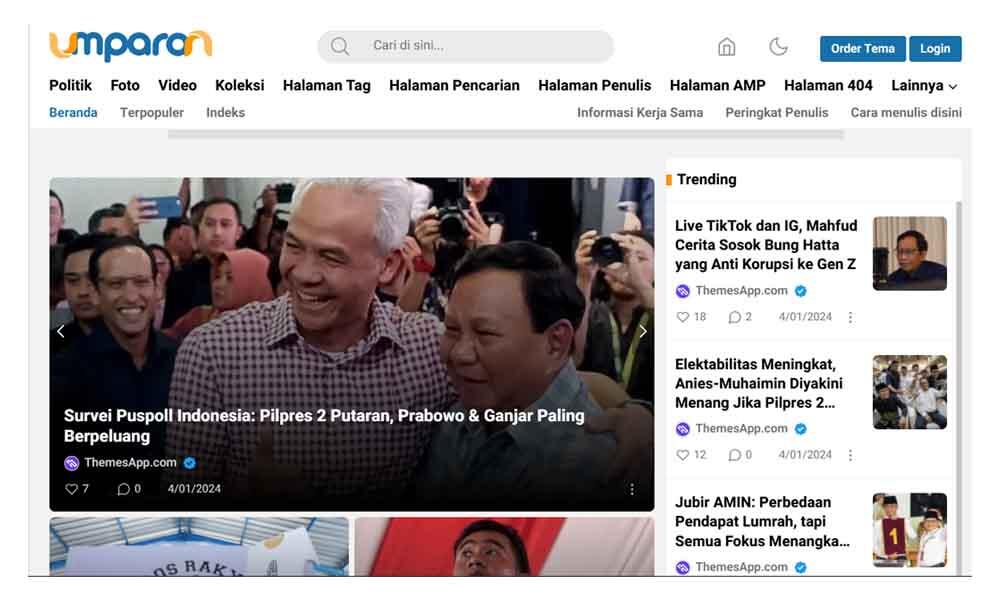The width and height of the screenshot is (1000, 600).
Task: Like the Survei Puspoll featured article
Action: 72,489
